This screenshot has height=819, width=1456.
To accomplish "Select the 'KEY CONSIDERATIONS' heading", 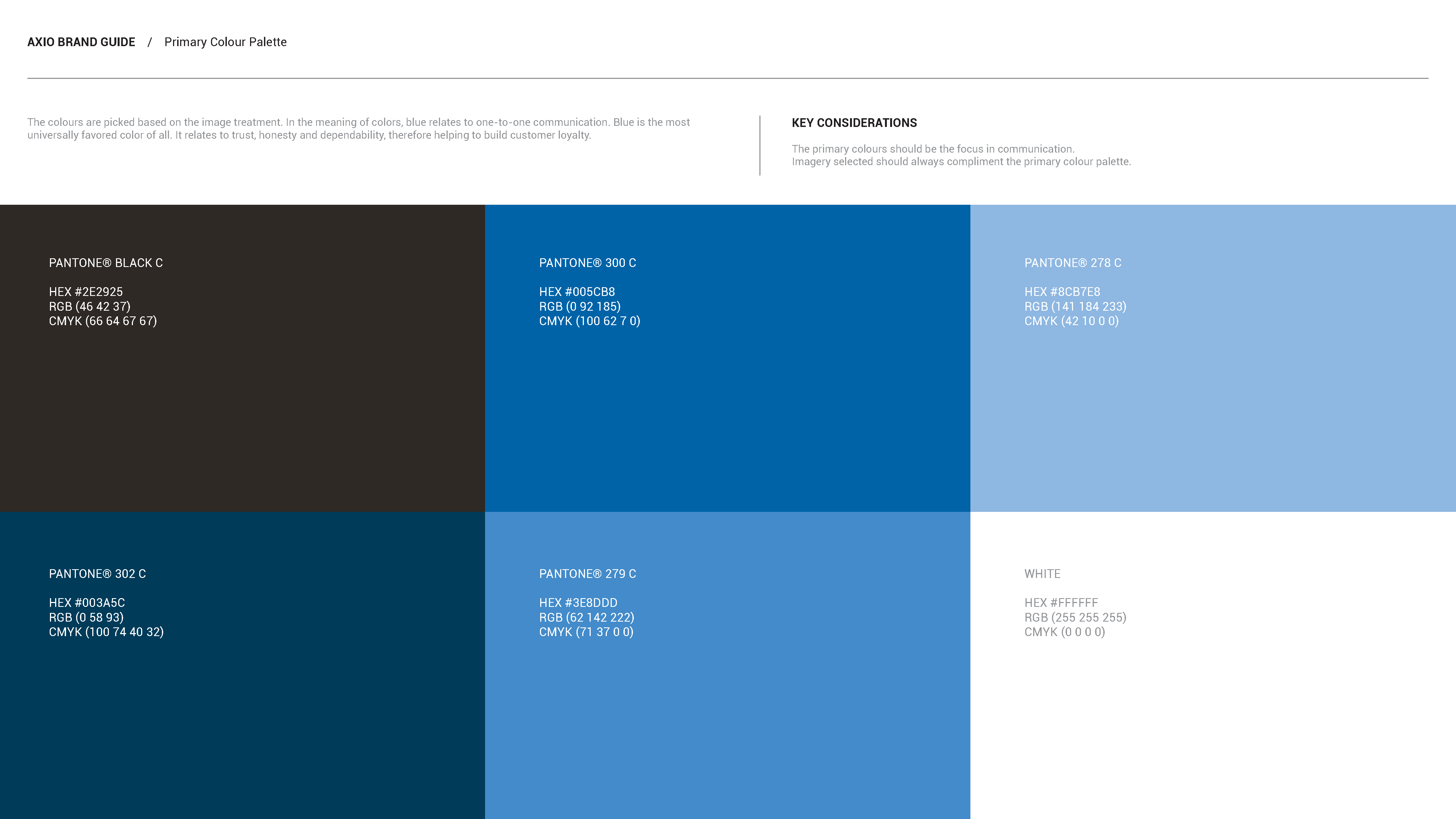I will [x=854, y=123].
